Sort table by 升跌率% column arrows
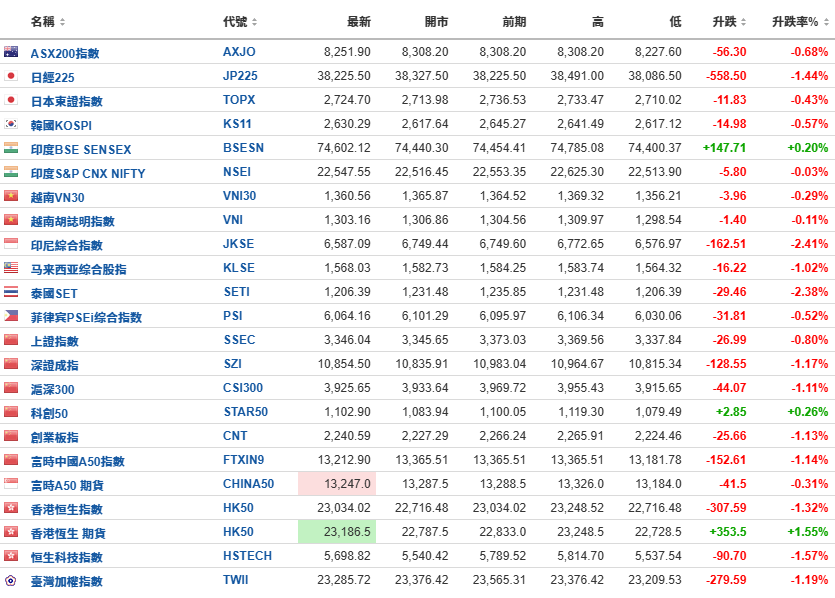The image size is (835, 598). point(826,22)
